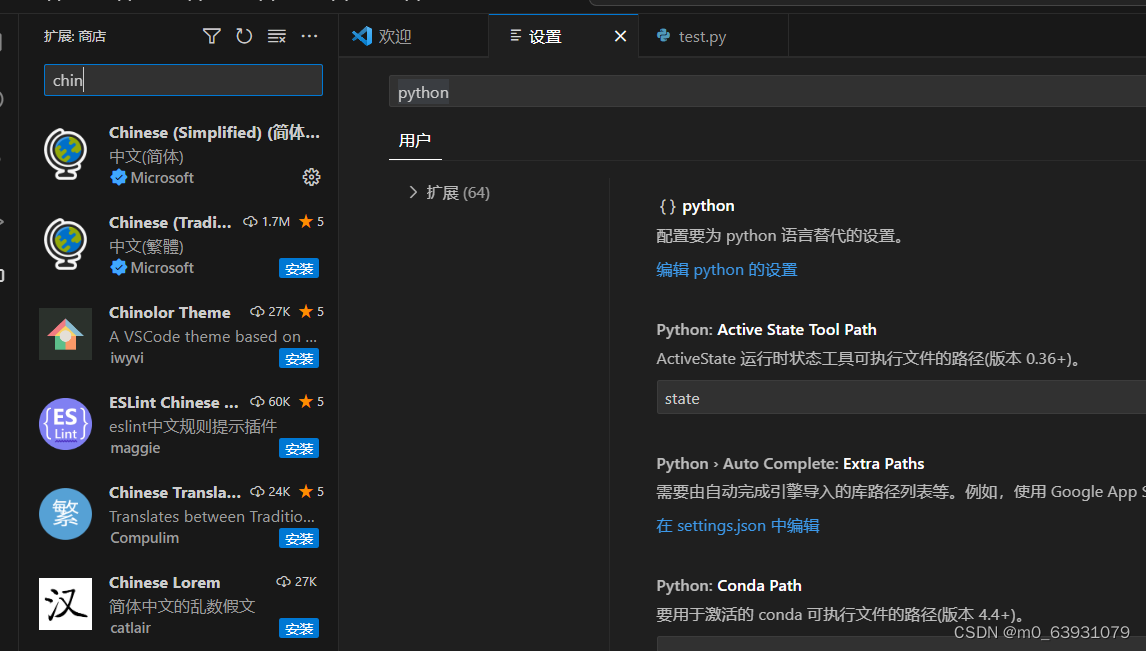Open the Chinese Transla... extension title

pyautogui.click(x=175, y=492)
